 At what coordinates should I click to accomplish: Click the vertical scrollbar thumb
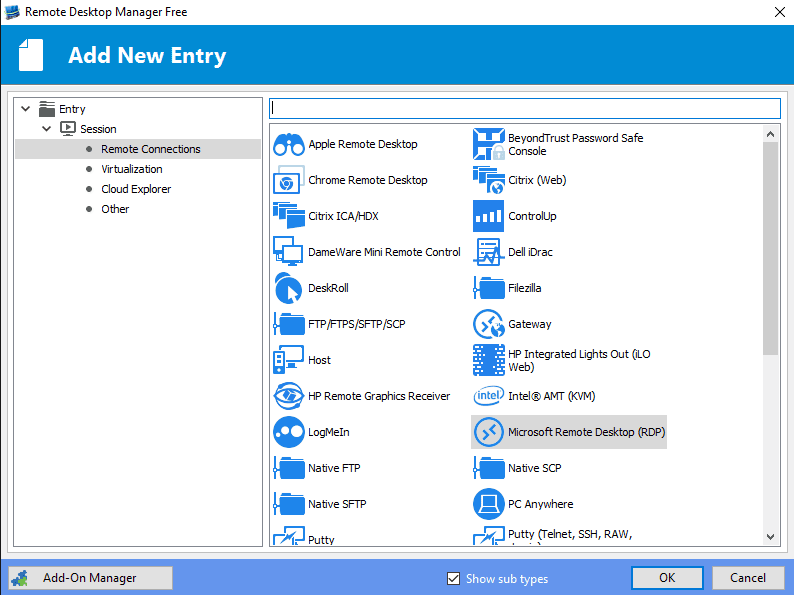[770, 248]
